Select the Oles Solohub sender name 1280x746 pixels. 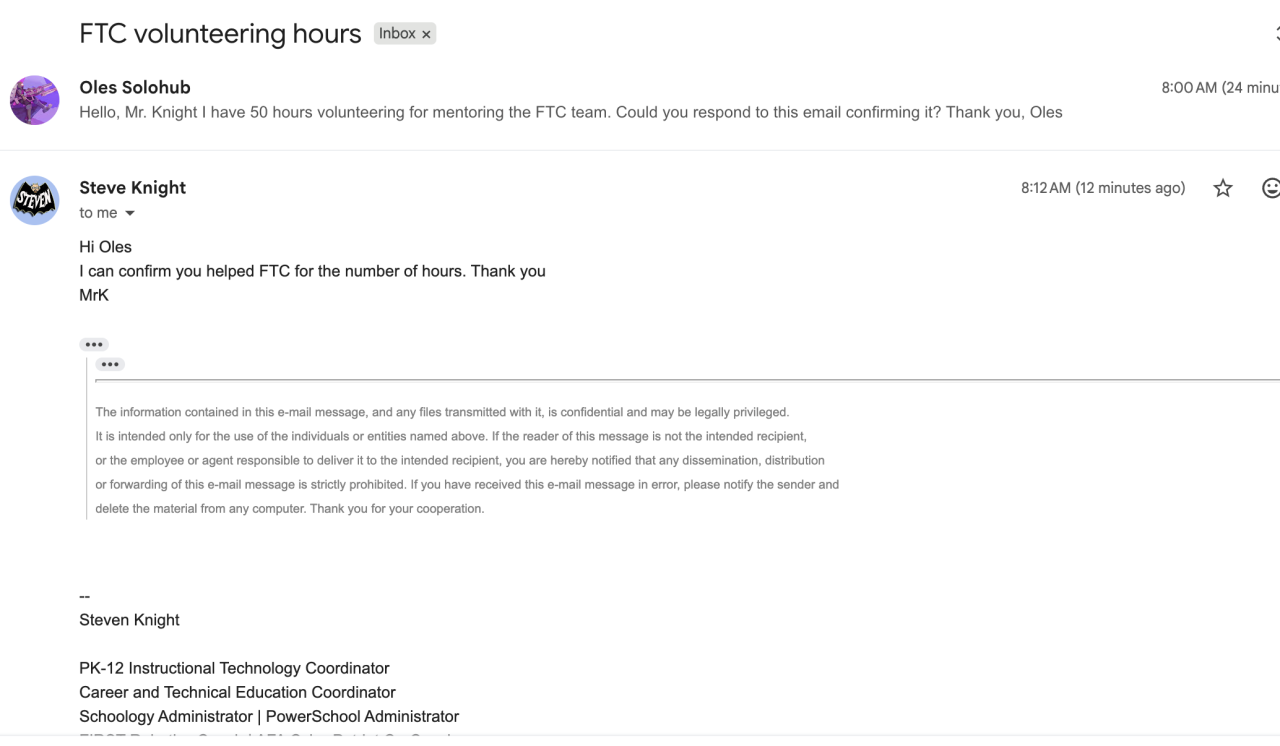135,87
